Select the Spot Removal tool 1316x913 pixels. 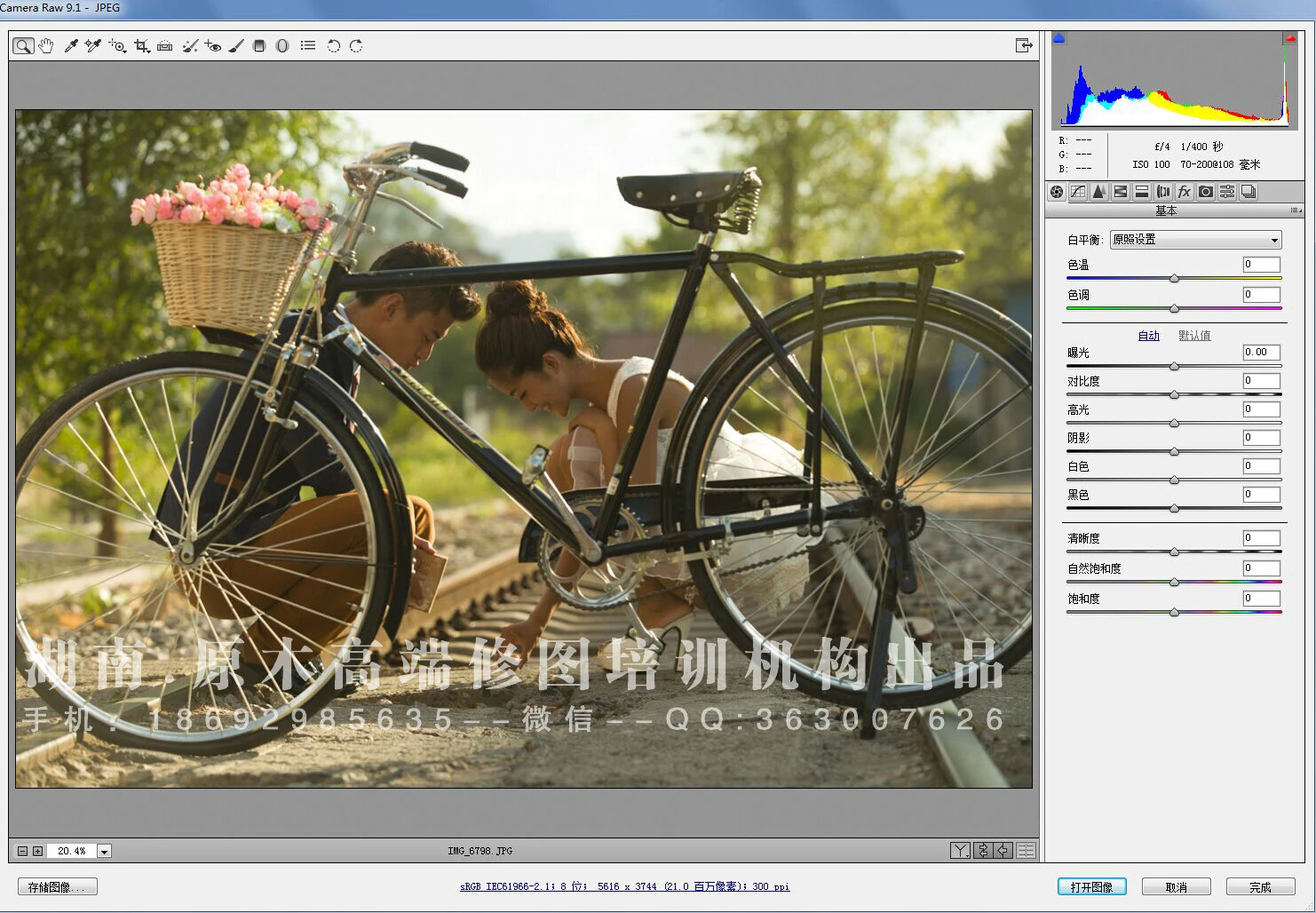click(x=190, y=46)
